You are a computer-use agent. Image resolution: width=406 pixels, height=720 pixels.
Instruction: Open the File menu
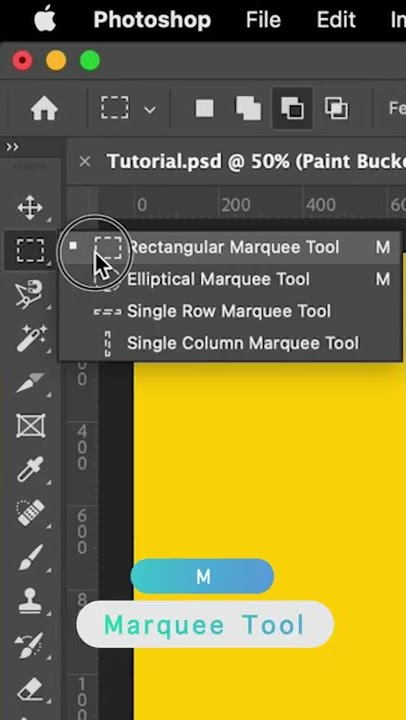click(263, 20)
